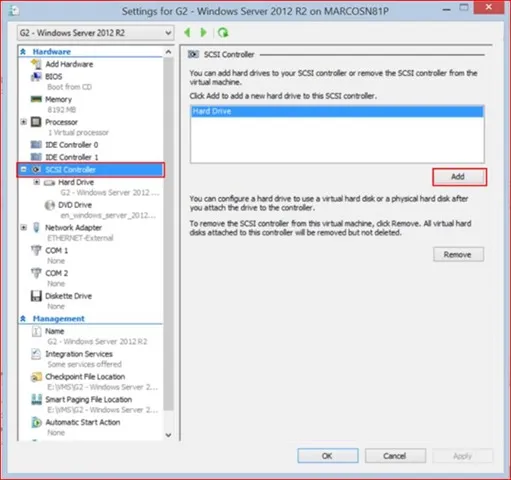
Task: Click the Processor icon
Action: 36,122
